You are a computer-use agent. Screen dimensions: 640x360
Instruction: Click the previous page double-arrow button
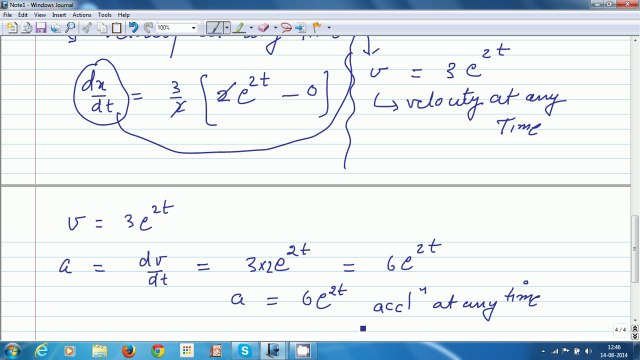(x=635, y=329)
